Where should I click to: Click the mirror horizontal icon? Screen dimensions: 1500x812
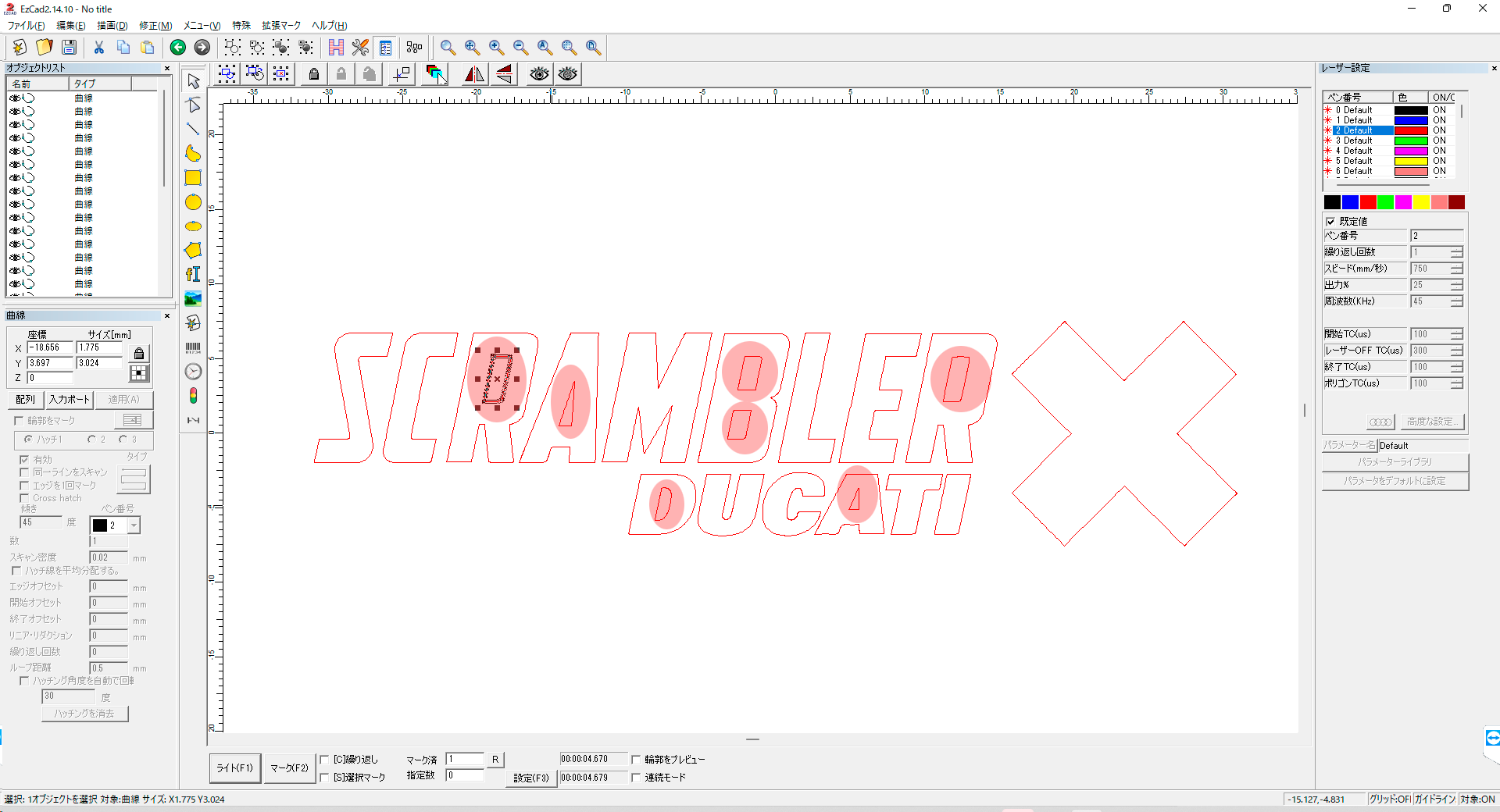(x=474, y=74)
